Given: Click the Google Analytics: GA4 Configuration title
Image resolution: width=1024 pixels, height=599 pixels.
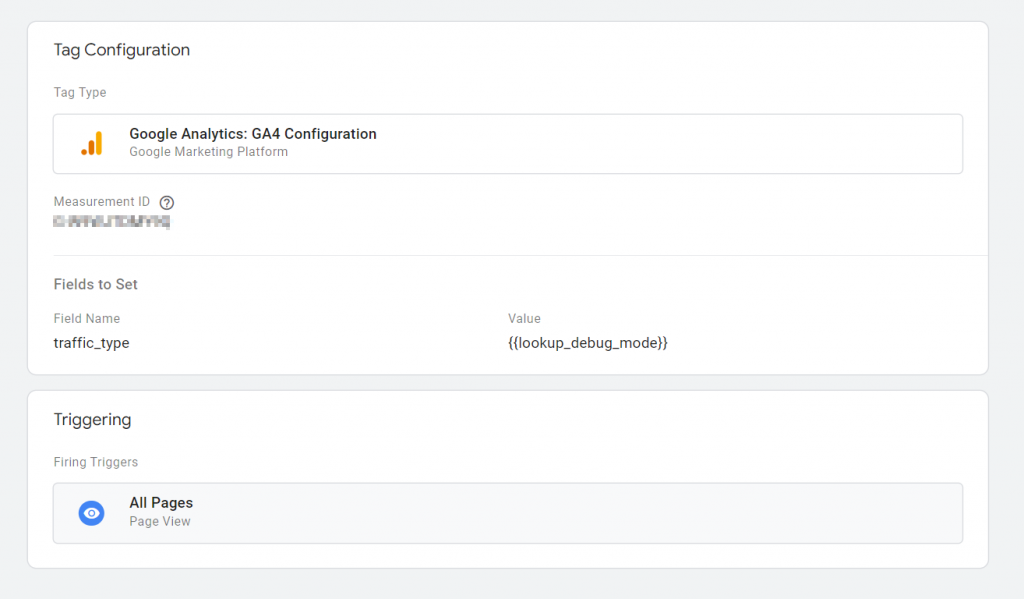Looking at the screenshot, I should [x=253, y=134].
